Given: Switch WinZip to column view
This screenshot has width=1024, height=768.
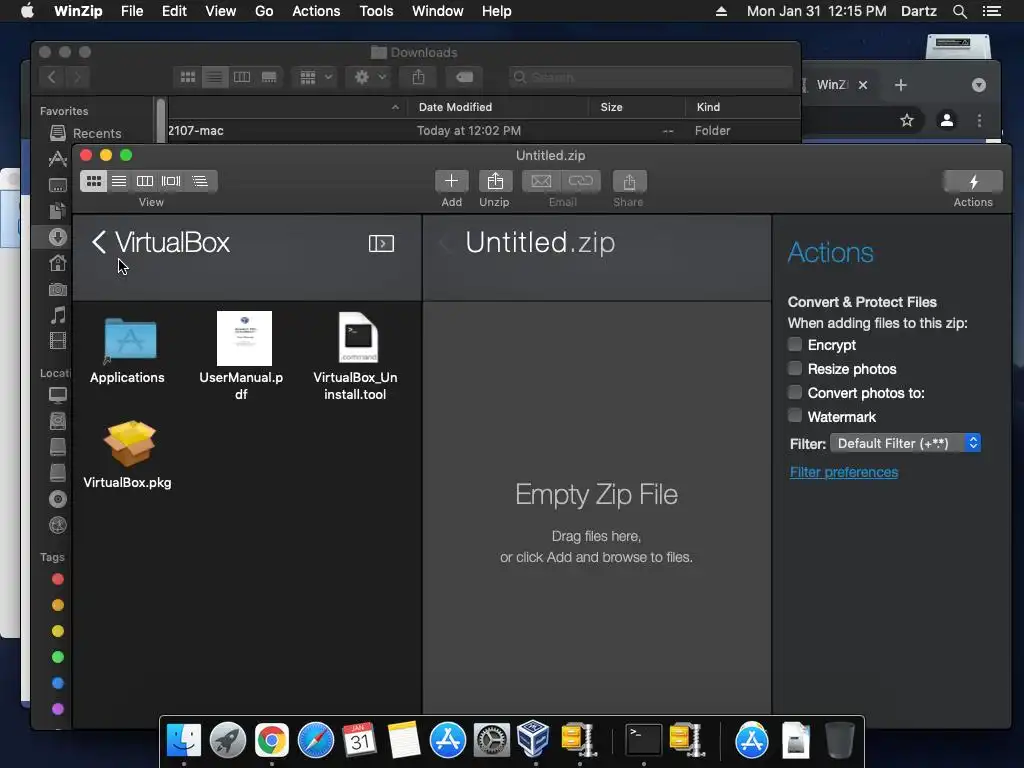Looking at the screenshot, I should (145, 181).
